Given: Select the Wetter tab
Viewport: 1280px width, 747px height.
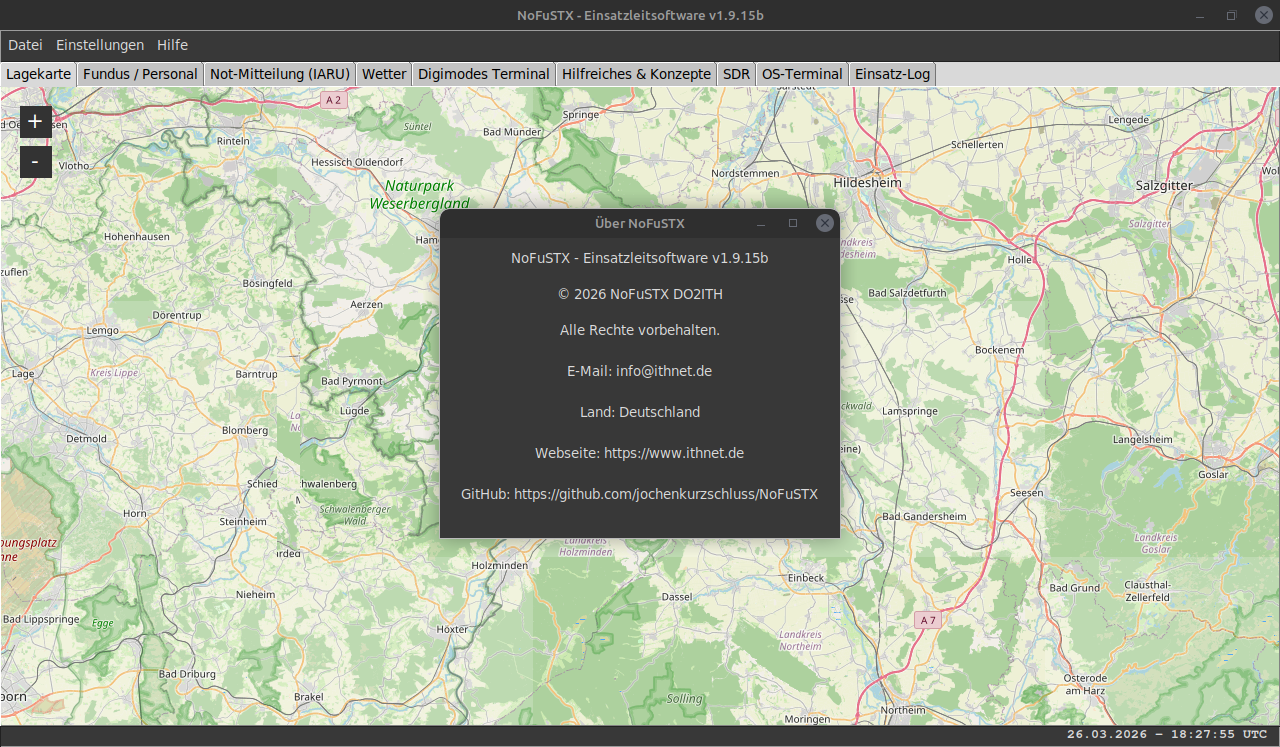Looking at the screenshot, I should [x=384, y=74].
